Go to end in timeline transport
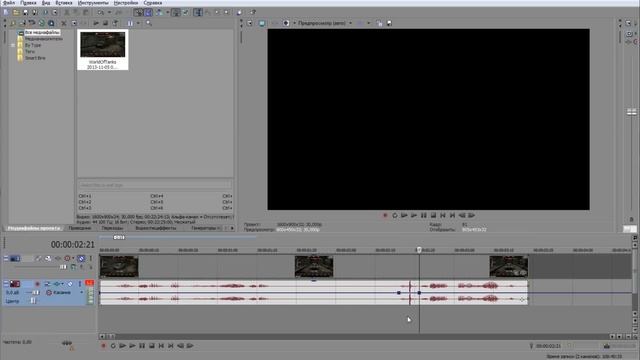 pos(171,346)
